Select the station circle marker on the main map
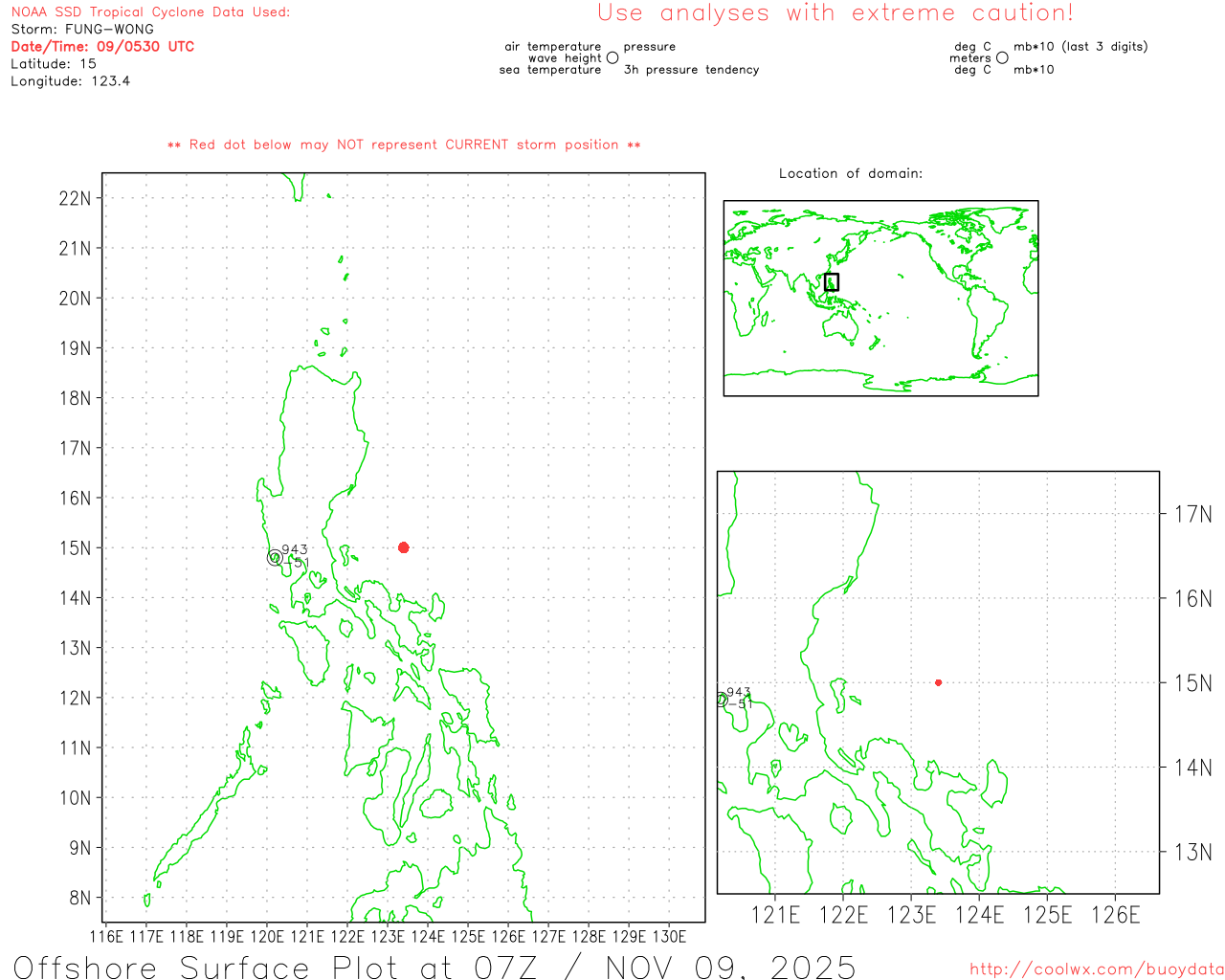The width and height of the screenshot is (1225, 980). click(x=275, y=557)
